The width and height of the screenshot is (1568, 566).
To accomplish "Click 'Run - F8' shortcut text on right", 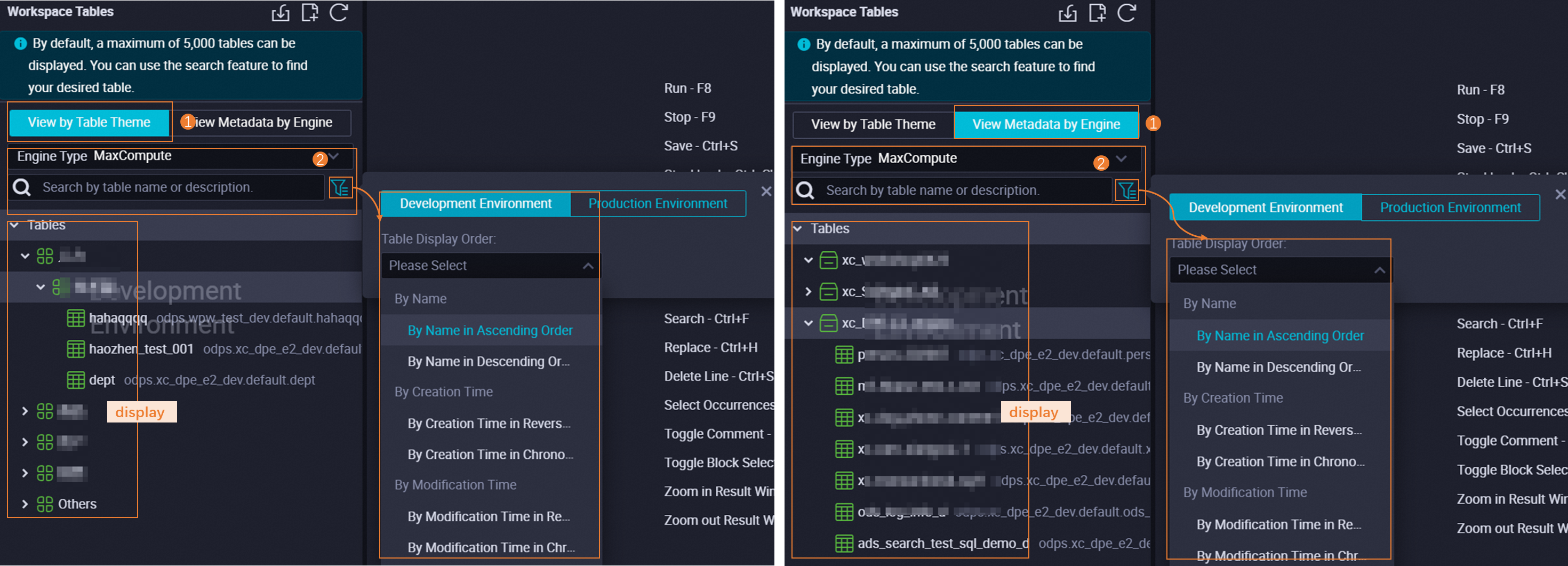I will point(1481,90).
